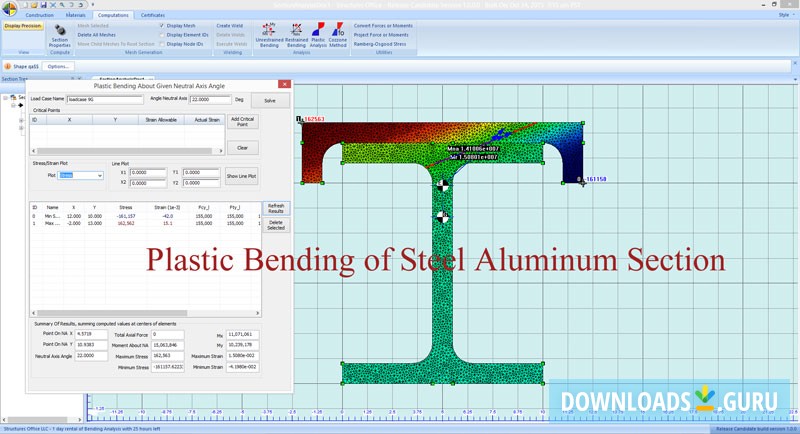Click the Moment About NA value field
This screenshot has width=800, height=434.
pos(167,345)
